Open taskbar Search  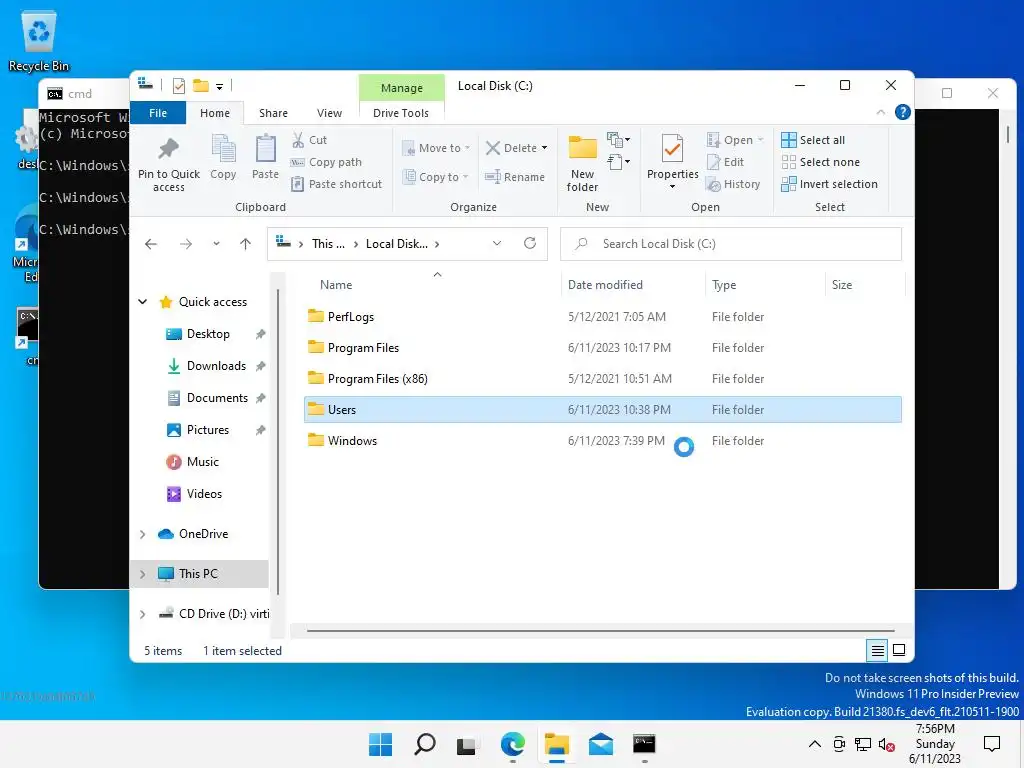(x=424, y=744)
